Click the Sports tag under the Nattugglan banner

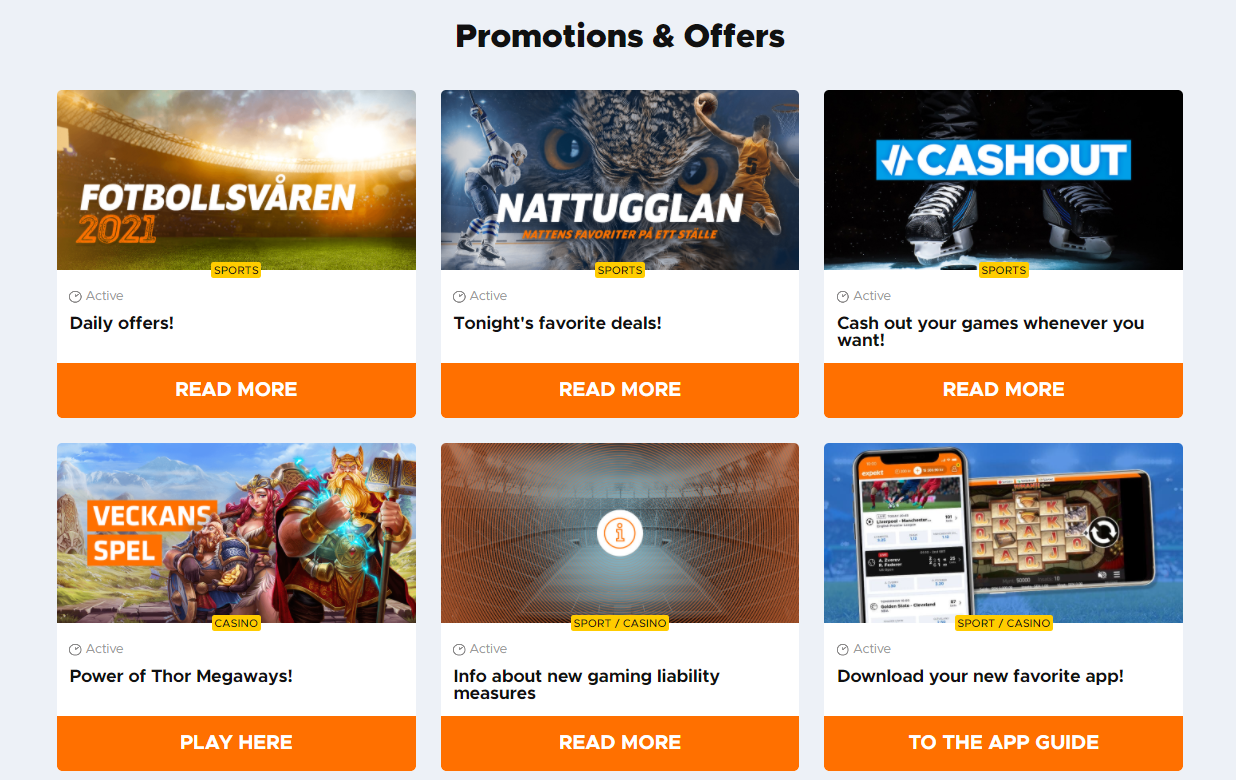click(x=620, y=270)
